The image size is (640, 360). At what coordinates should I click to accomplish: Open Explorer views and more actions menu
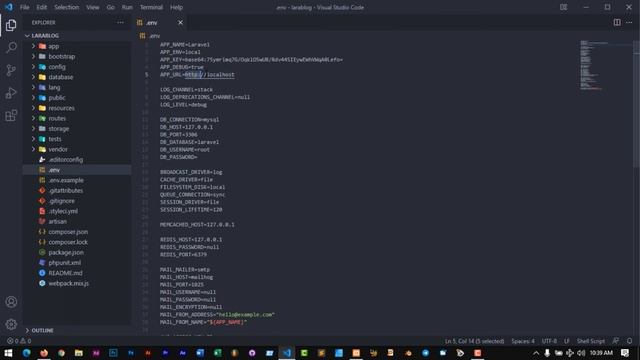[120, 22]
